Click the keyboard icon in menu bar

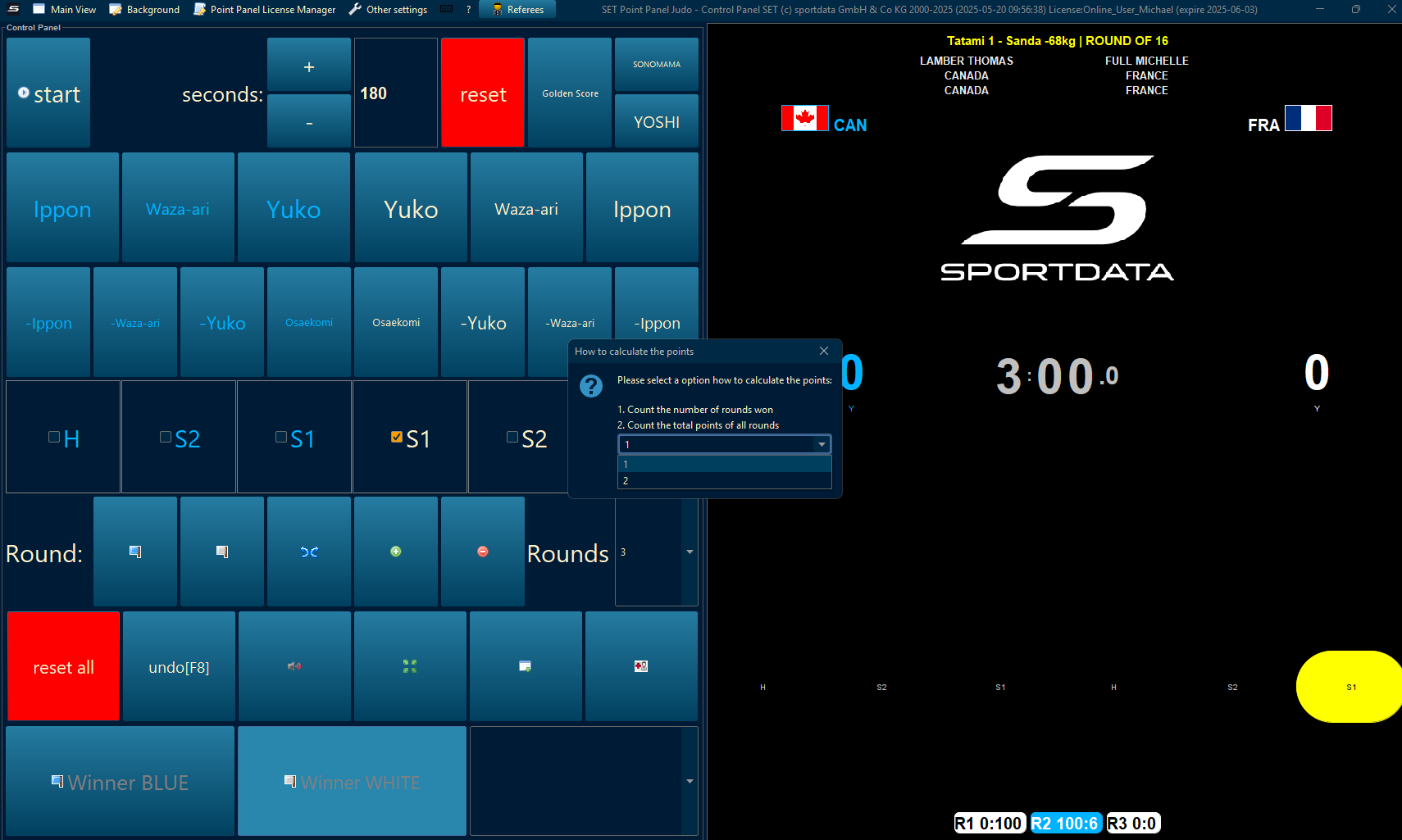(447, 9)
